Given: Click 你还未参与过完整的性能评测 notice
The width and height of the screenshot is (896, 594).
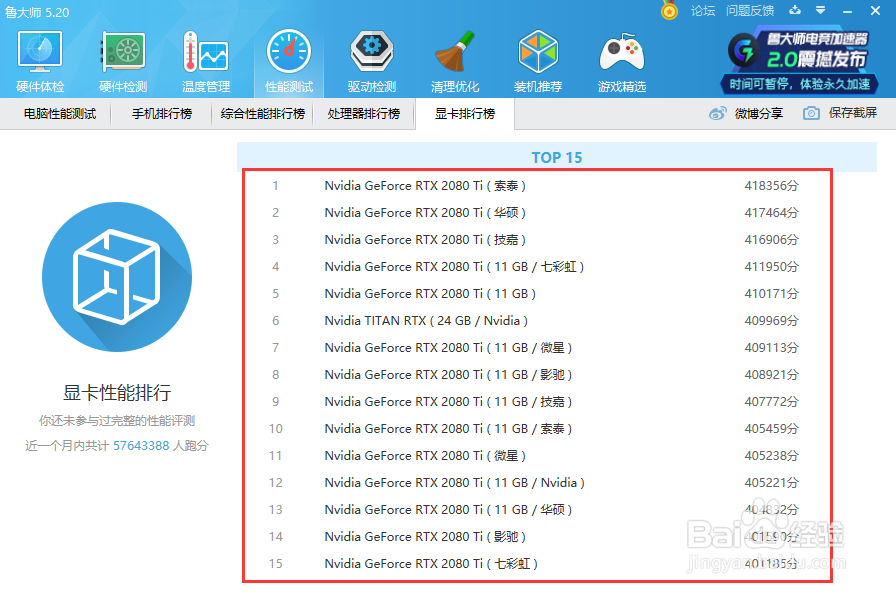Looking at the screenshot, I should point(117,421).
